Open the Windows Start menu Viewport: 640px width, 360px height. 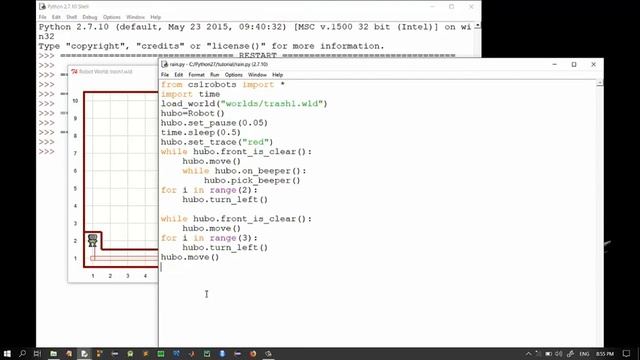(7, 353)
